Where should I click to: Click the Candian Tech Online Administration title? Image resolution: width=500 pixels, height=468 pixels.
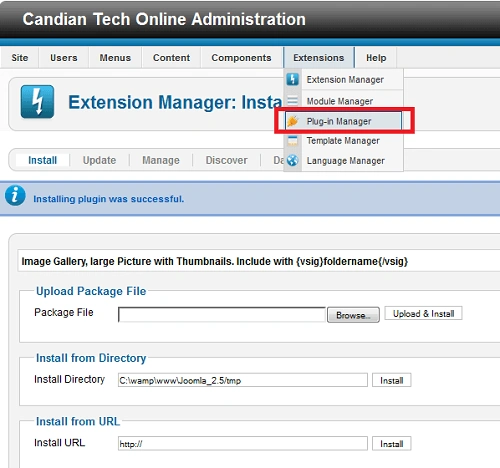tap(164, 19)
